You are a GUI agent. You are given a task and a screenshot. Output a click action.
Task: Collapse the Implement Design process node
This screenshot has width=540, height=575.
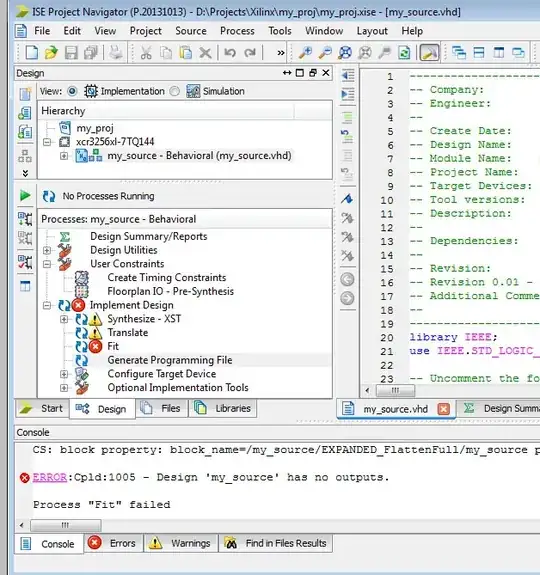[47, 305]
